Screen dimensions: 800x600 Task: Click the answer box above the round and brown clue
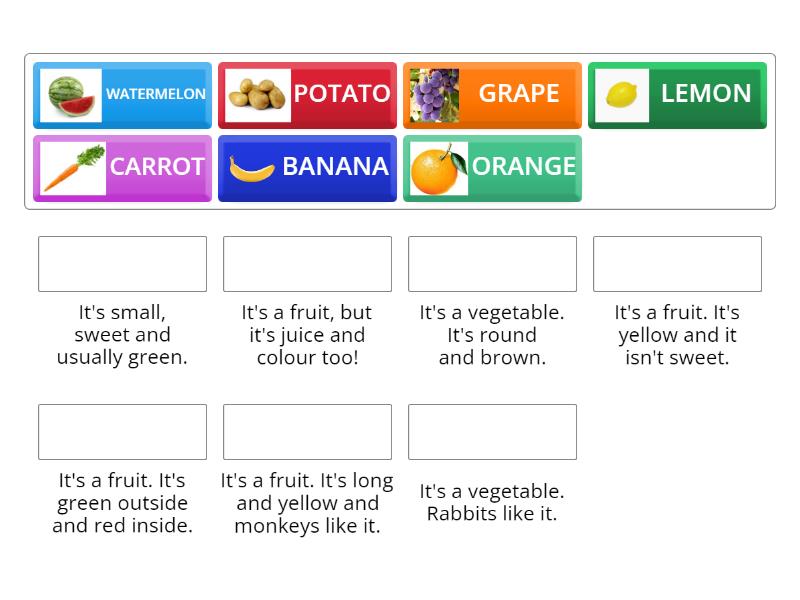pyautogui.click(x=492, y=263)
